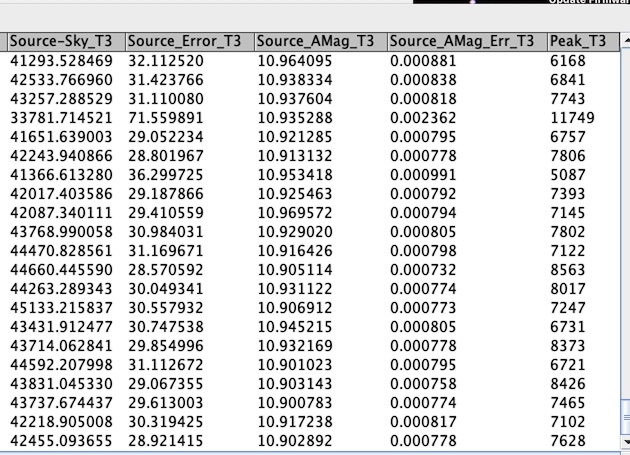Click the Source-Sky_T3 column header
Viewport: 630px width, 455px height.
click(x=65, y=41)
